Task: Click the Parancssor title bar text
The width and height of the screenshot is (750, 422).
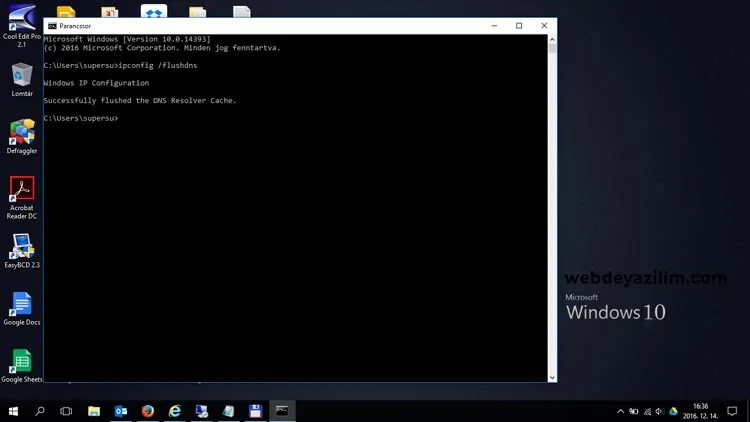Action: [75, 26]
